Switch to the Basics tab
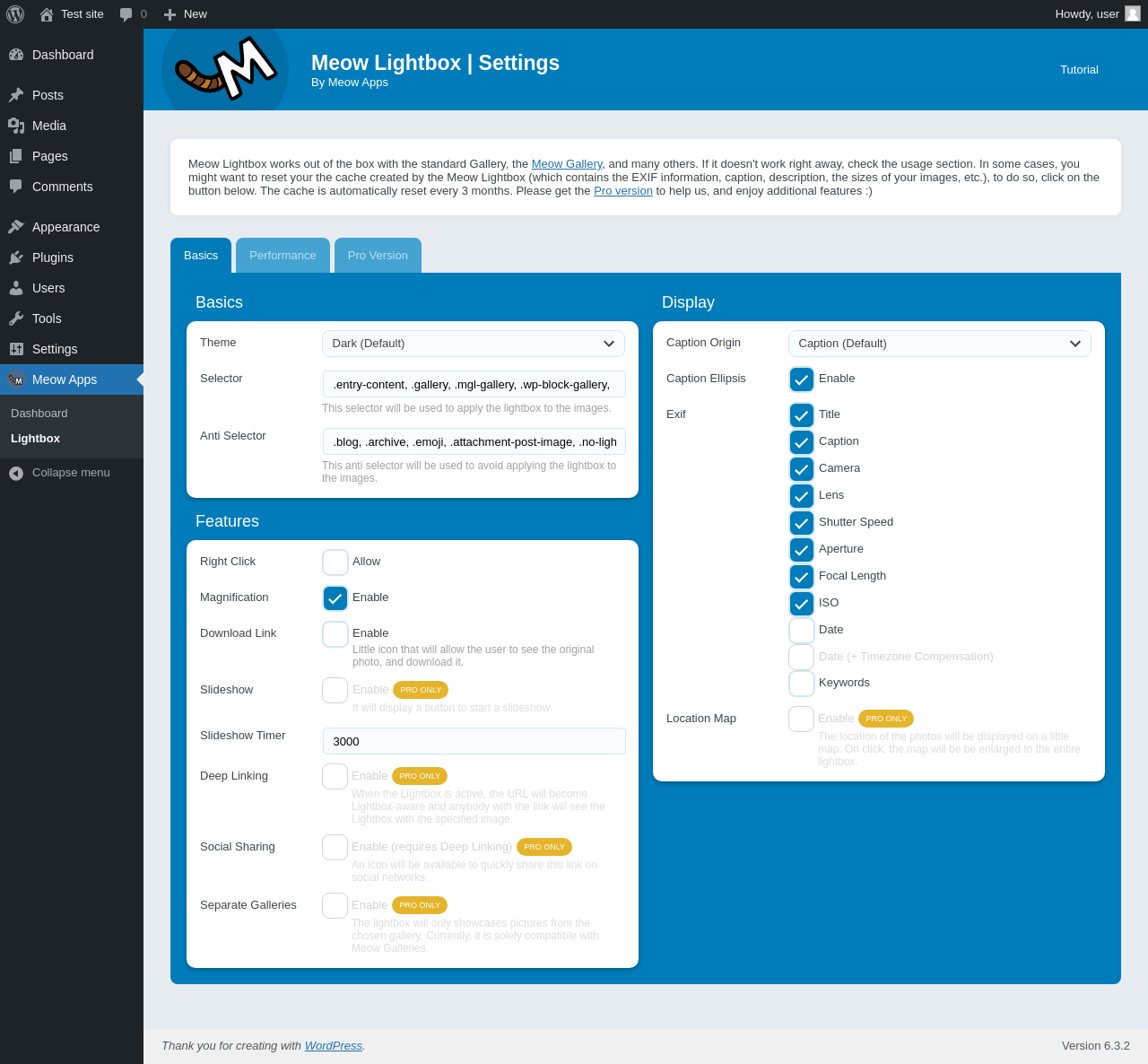1148x1064 pixels. pyautogui.click(x=201, y=256)
